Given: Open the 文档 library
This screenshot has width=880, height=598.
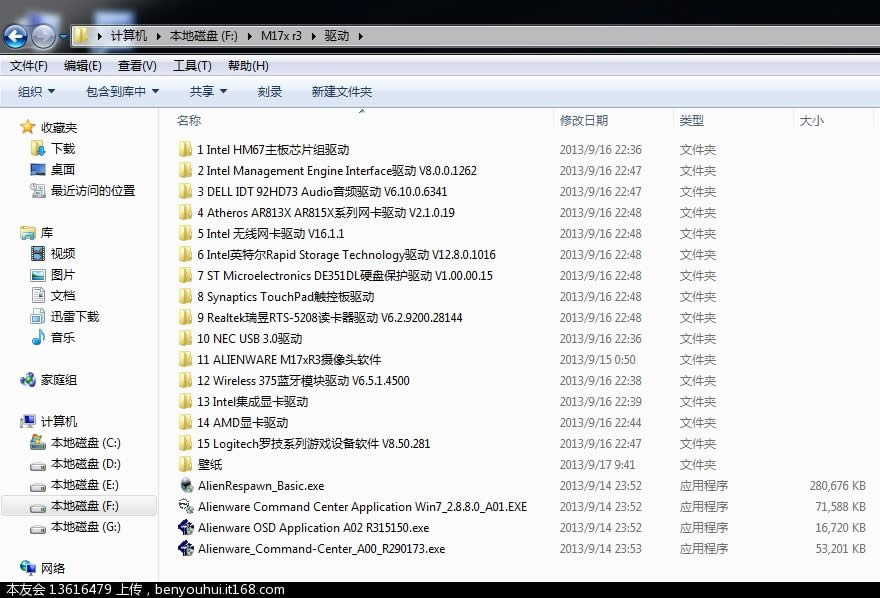Looking at the screenshot, I should point(53,296).
